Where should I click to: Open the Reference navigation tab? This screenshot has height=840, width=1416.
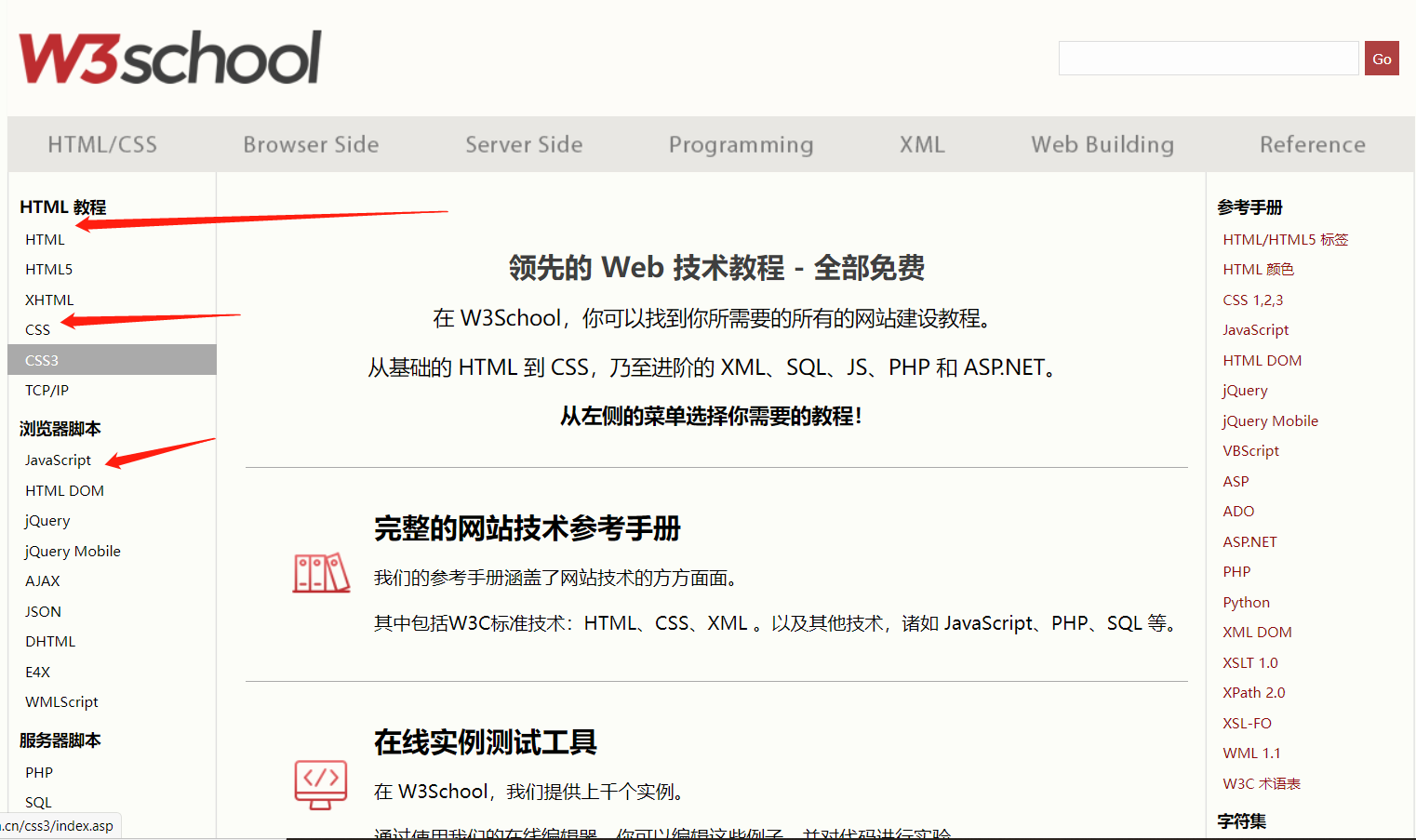(x=1312, y=144)
